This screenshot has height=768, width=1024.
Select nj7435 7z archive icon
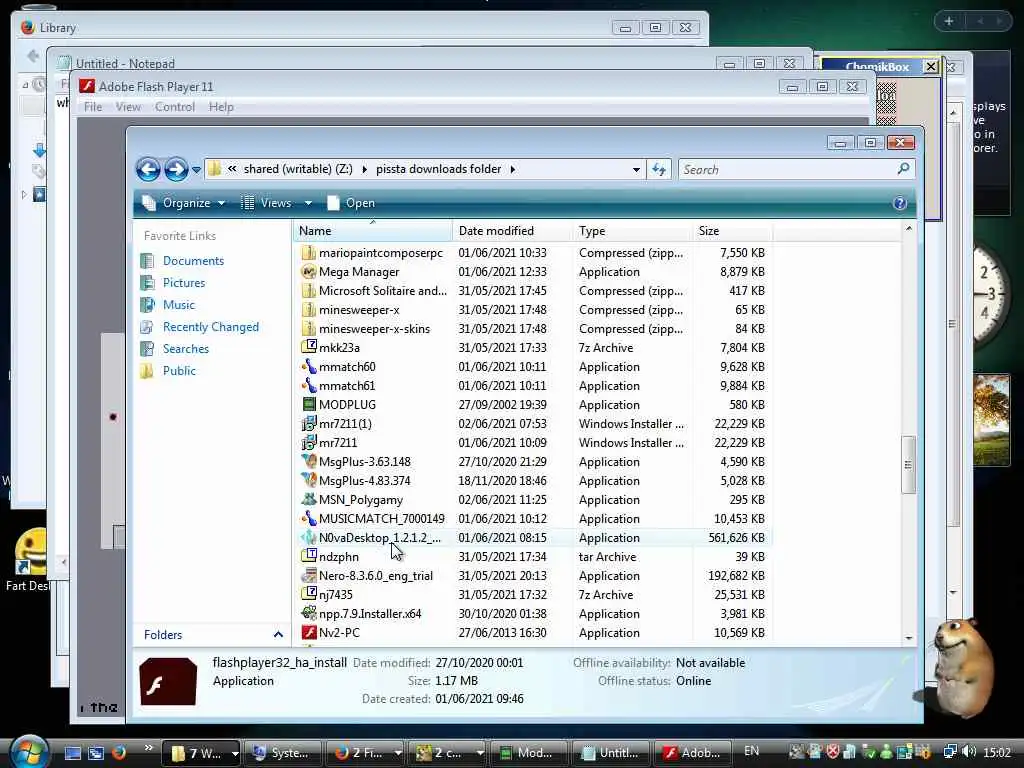(308, 594)
